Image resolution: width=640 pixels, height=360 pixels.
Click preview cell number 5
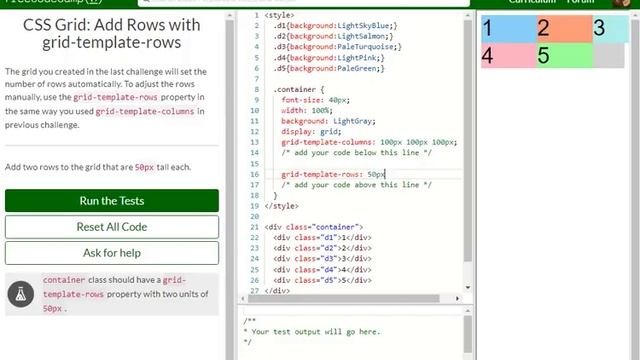(564, 56)
